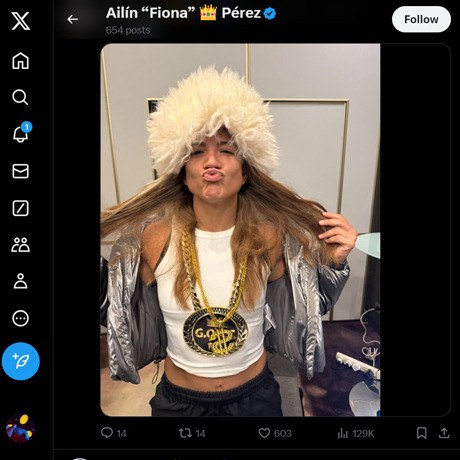The height and width of the screenshot is (460, 460).
Task: Open Profile person icon in sidebar
Action: (21, 281)
